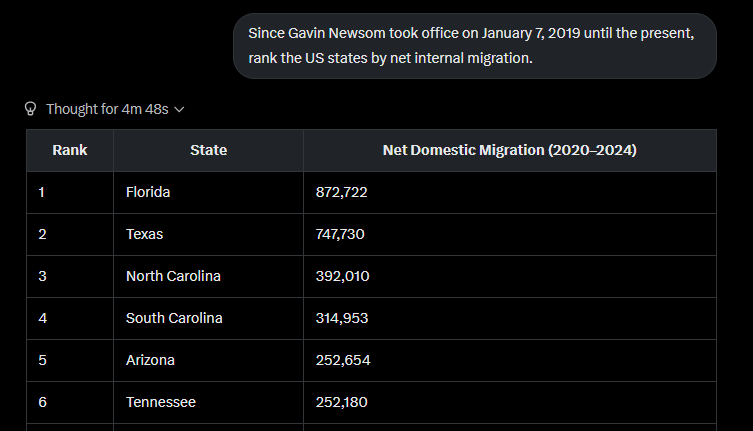Select the 'Net Domestic Migration (2020–2024)' header
This screenshot has height=431, width=753.
tap(510, 150)
